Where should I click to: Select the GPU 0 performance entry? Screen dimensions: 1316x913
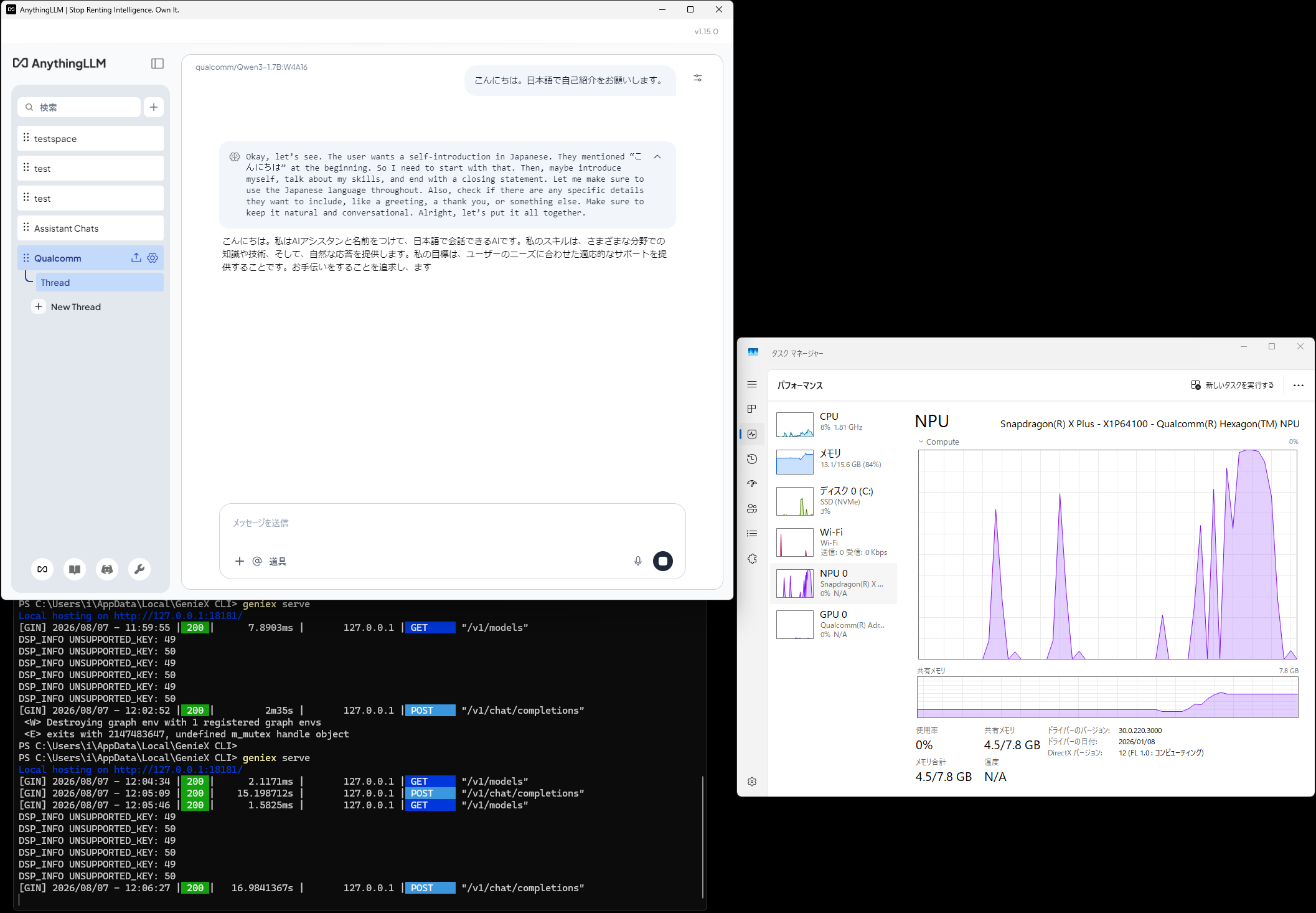(834, 624)
